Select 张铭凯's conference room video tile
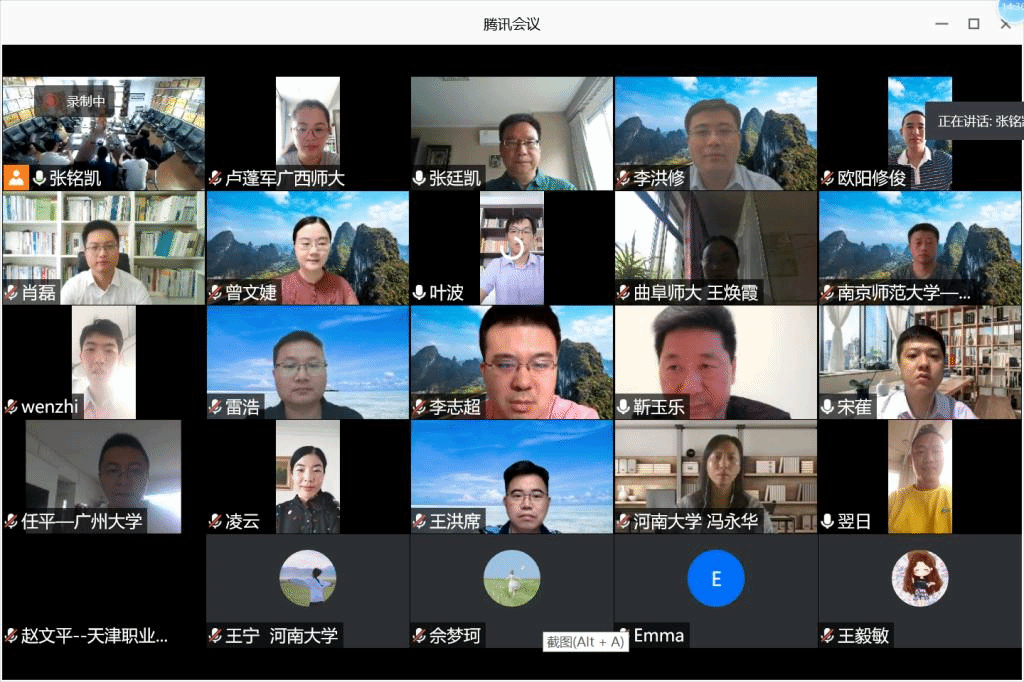The width and height of the screenshot is (1024, 682). (103, 133)
